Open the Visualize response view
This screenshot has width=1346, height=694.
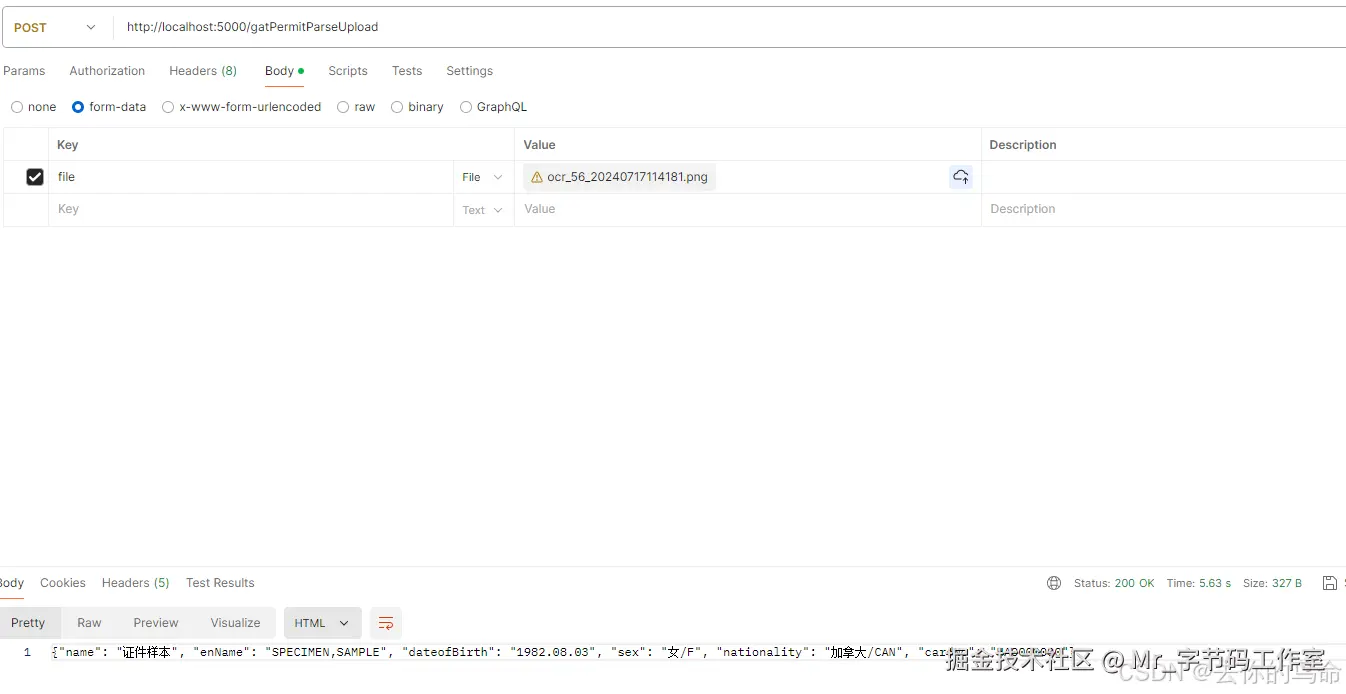click(x=235, y=623)
